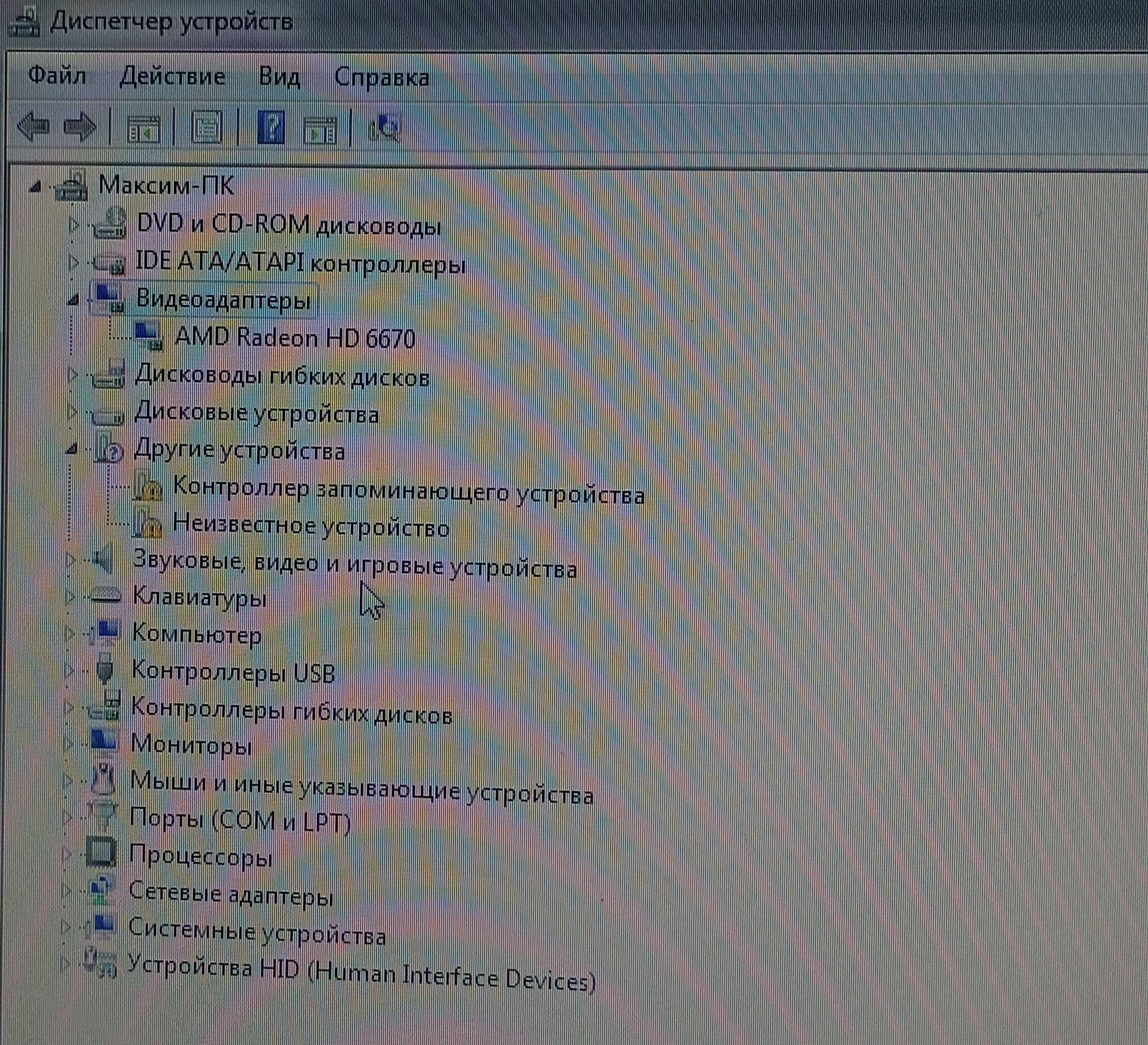
Task: Open the Действие menu
Action: (x=173, y=76)
